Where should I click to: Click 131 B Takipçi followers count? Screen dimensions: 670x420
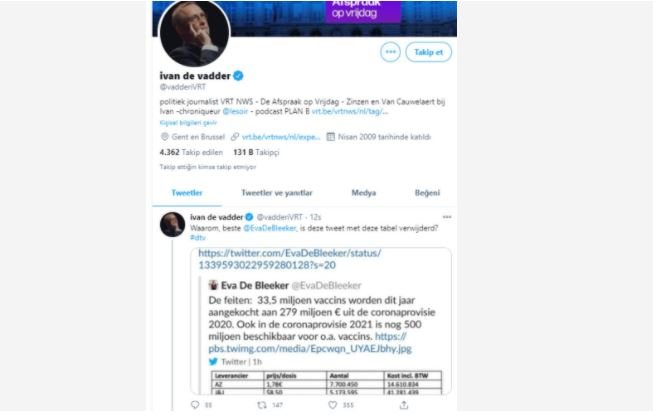tap(256, 152)
